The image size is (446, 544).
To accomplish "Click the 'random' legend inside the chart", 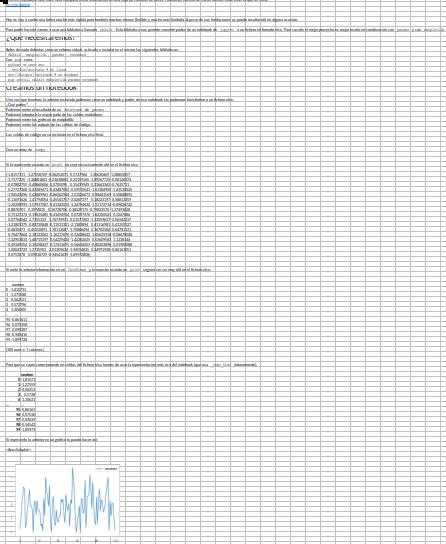I will [x=107, y=469].
